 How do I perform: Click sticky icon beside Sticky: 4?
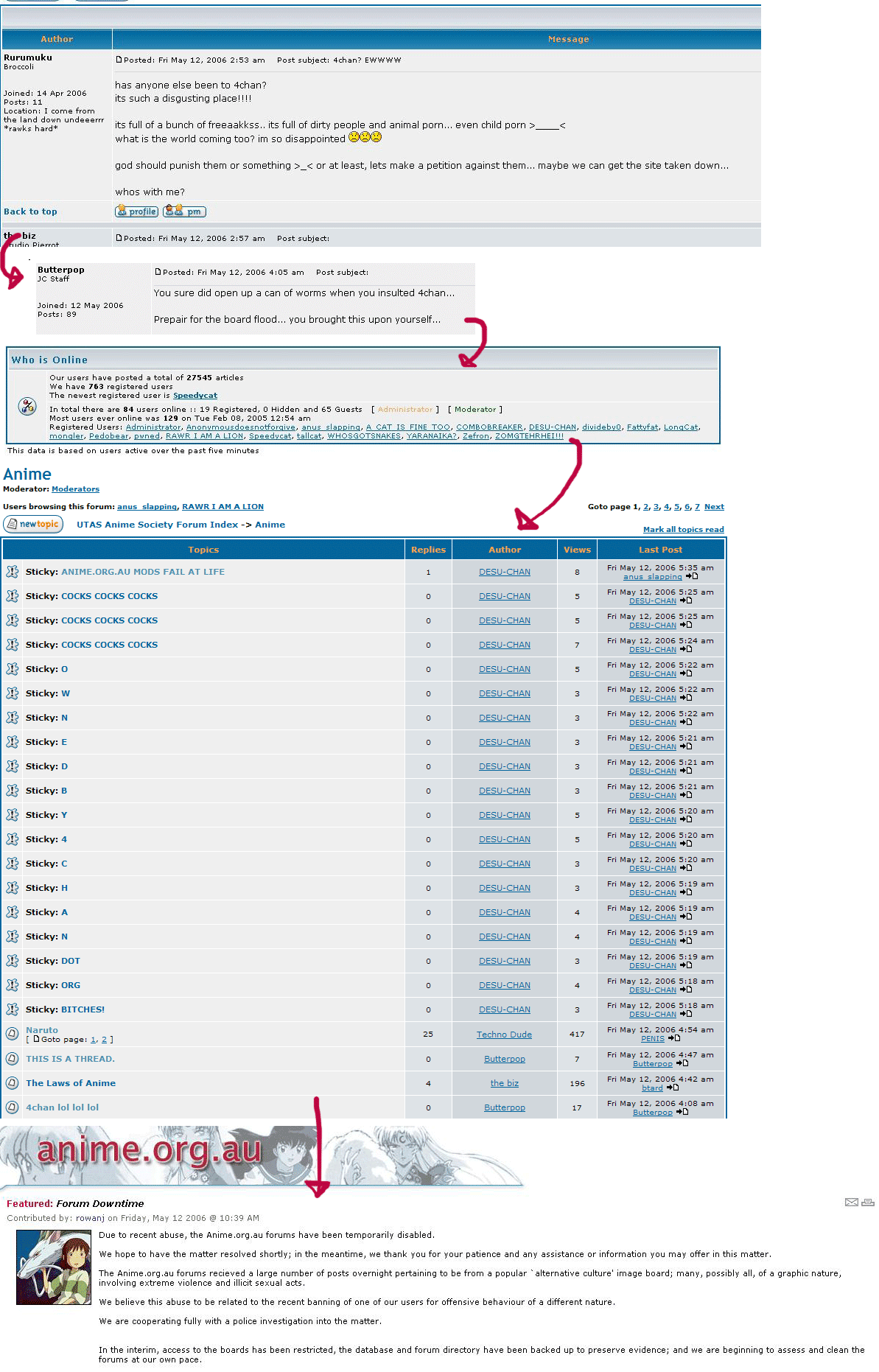click(x=13, y=839)
